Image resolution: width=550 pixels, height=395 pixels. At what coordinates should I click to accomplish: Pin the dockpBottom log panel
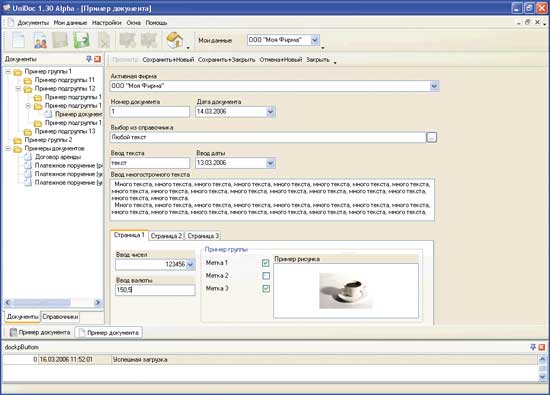click(x=533, y=347)
